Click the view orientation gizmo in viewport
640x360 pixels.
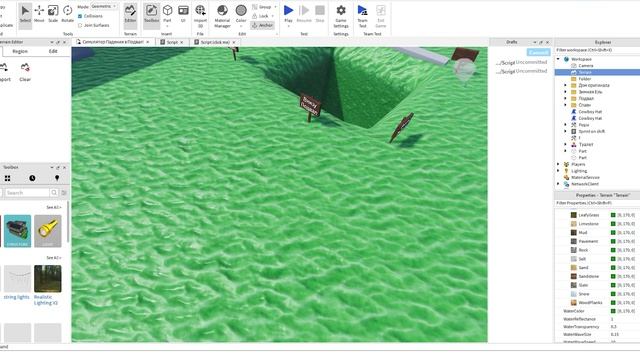pos(464,69)
